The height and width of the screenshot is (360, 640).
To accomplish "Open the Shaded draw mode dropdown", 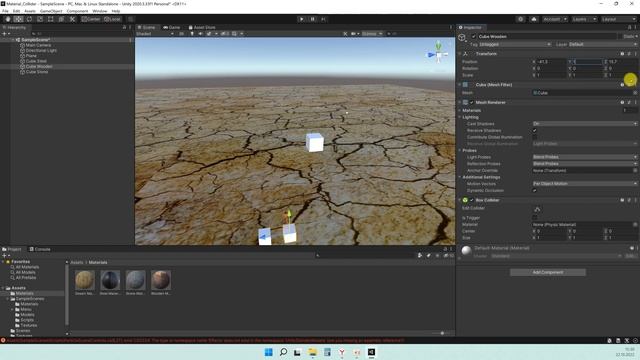I will point(155,34).
